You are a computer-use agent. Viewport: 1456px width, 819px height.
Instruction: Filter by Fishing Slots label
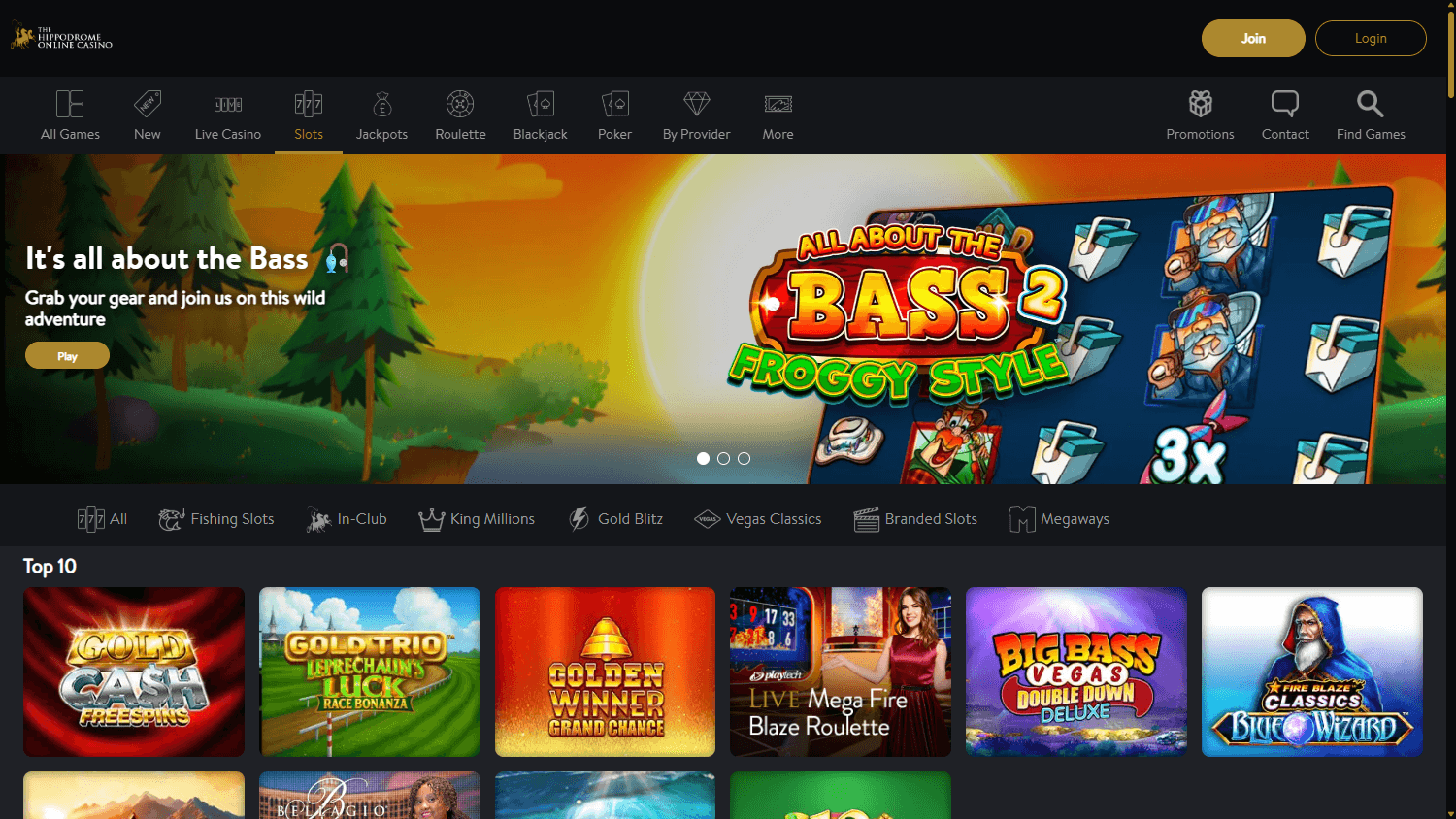(x=232, y=519)
